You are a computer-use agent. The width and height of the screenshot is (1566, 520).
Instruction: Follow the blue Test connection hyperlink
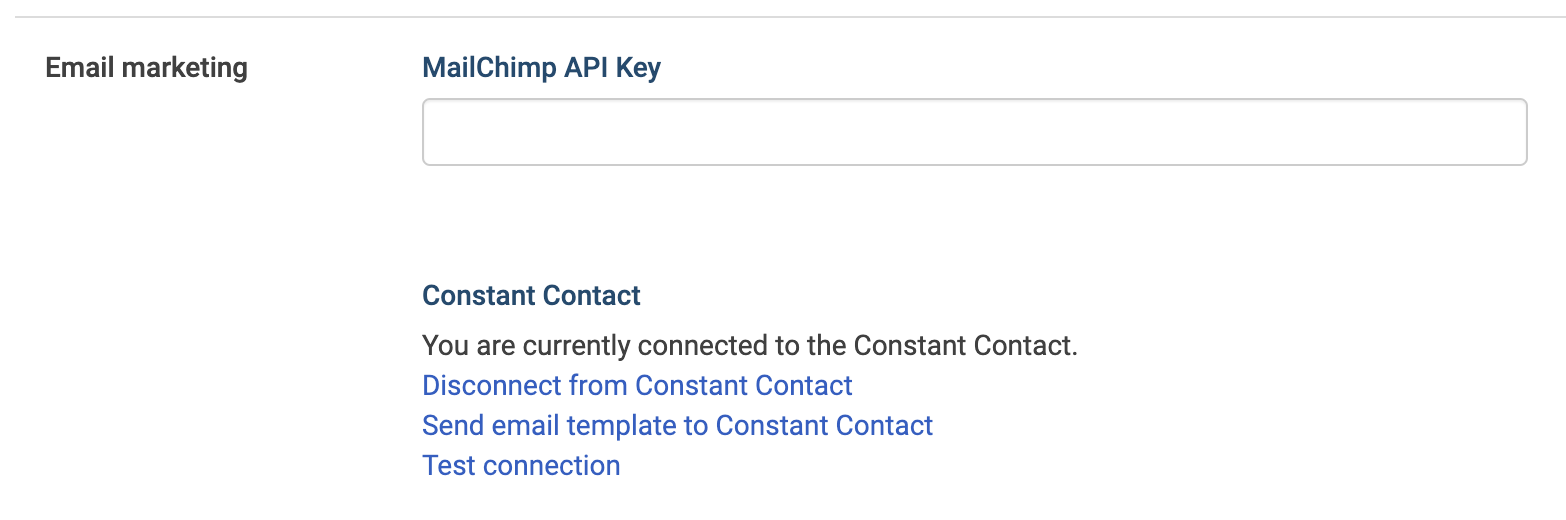point(521,466)
